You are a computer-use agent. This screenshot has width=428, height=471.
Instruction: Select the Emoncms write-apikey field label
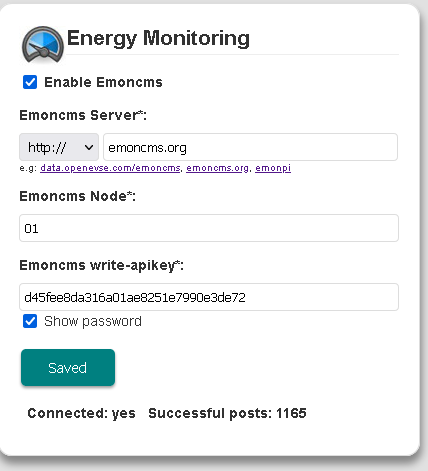click(x=101, y=266)
